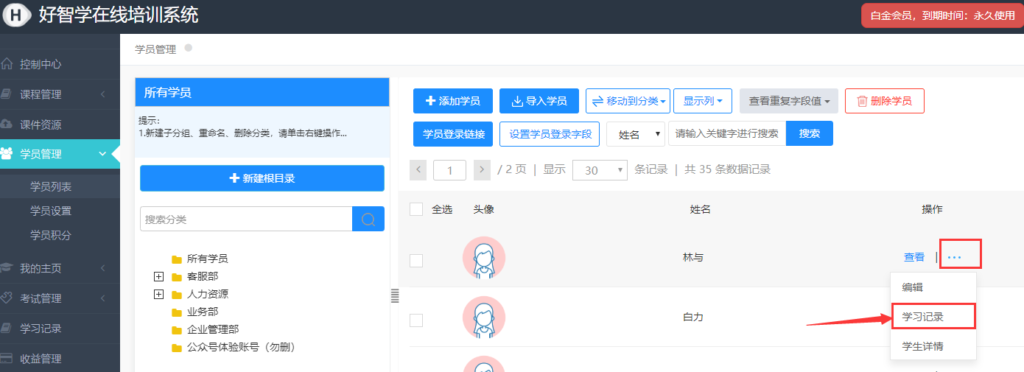Screen dimensions: 1024x372
Task: Open the 查看重复字段值 dropdown
Action: point(789,101)
